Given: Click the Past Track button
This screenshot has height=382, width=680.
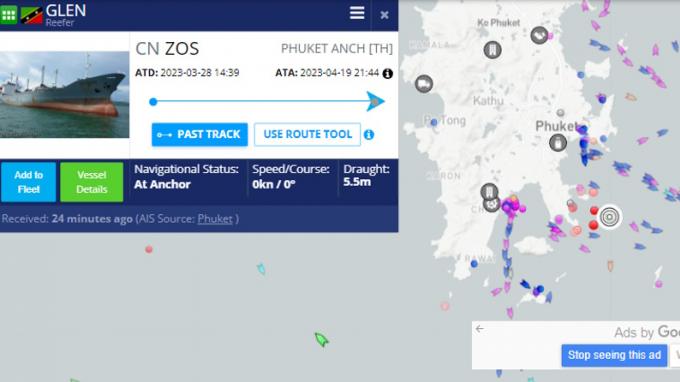Looking at the screenshot, I should click(x=199, y=134).
